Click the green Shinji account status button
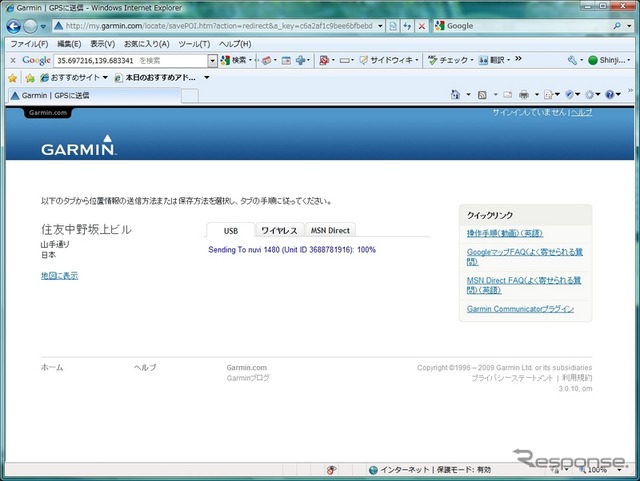The width and height of the screenshot is (640, 481). pos(609,60)
